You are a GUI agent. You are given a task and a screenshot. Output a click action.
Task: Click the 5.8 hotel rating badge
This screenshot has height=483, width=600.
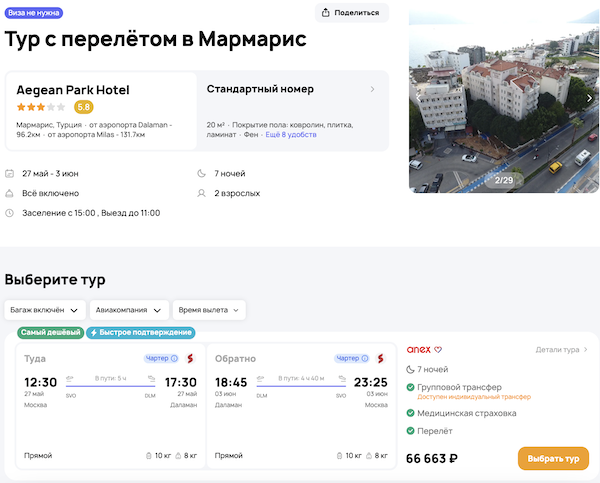84,107
